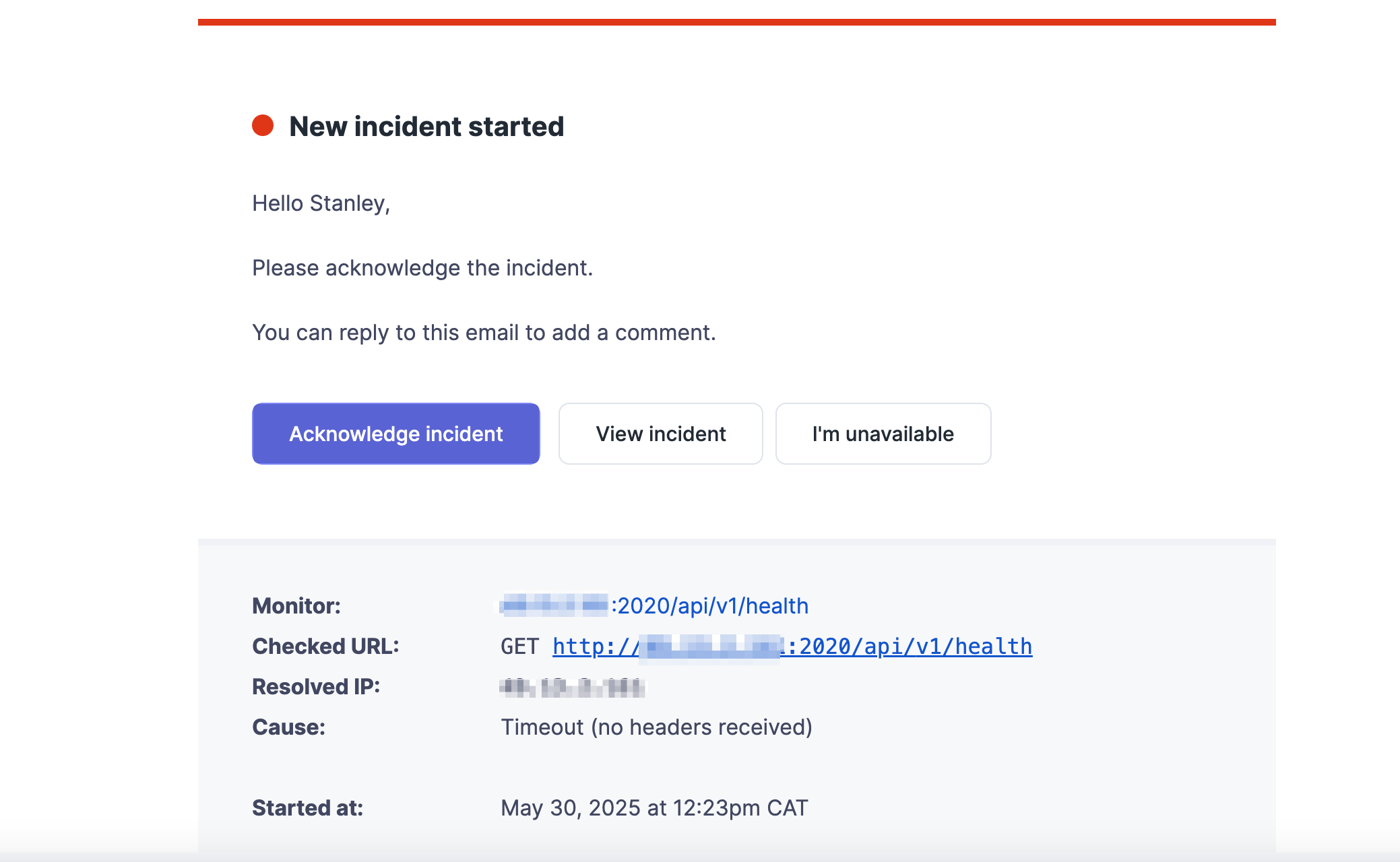Viewport: 1400px width, 862px height.
Task: Click the reply to this email sentence
Action: tap(484, 333)
